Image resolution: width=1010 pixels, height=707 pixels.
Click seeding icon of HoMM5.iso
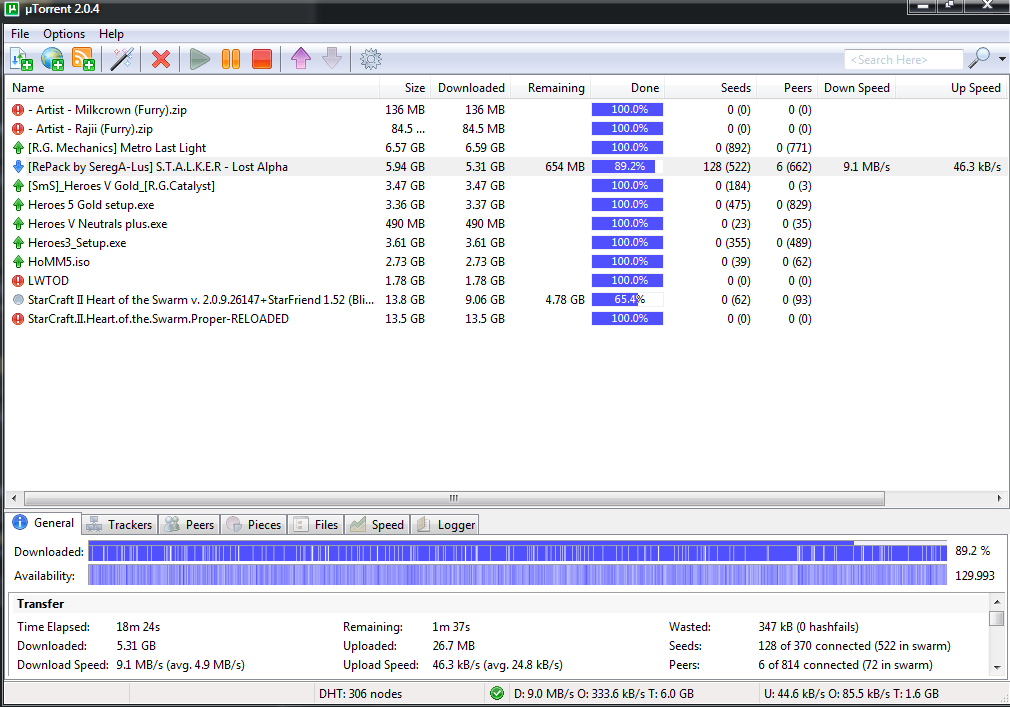click(x=18, y=262)
